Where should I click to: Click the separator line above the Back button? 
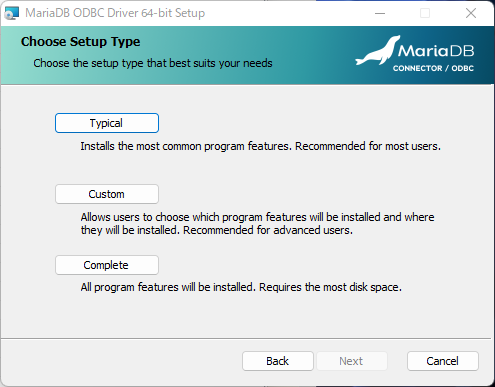pos(246,339)
